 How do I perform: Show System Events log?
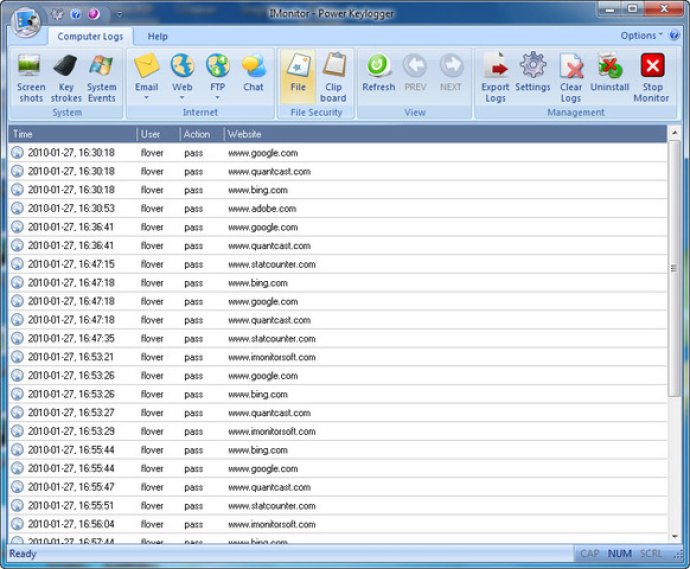[x=102, y=78]
